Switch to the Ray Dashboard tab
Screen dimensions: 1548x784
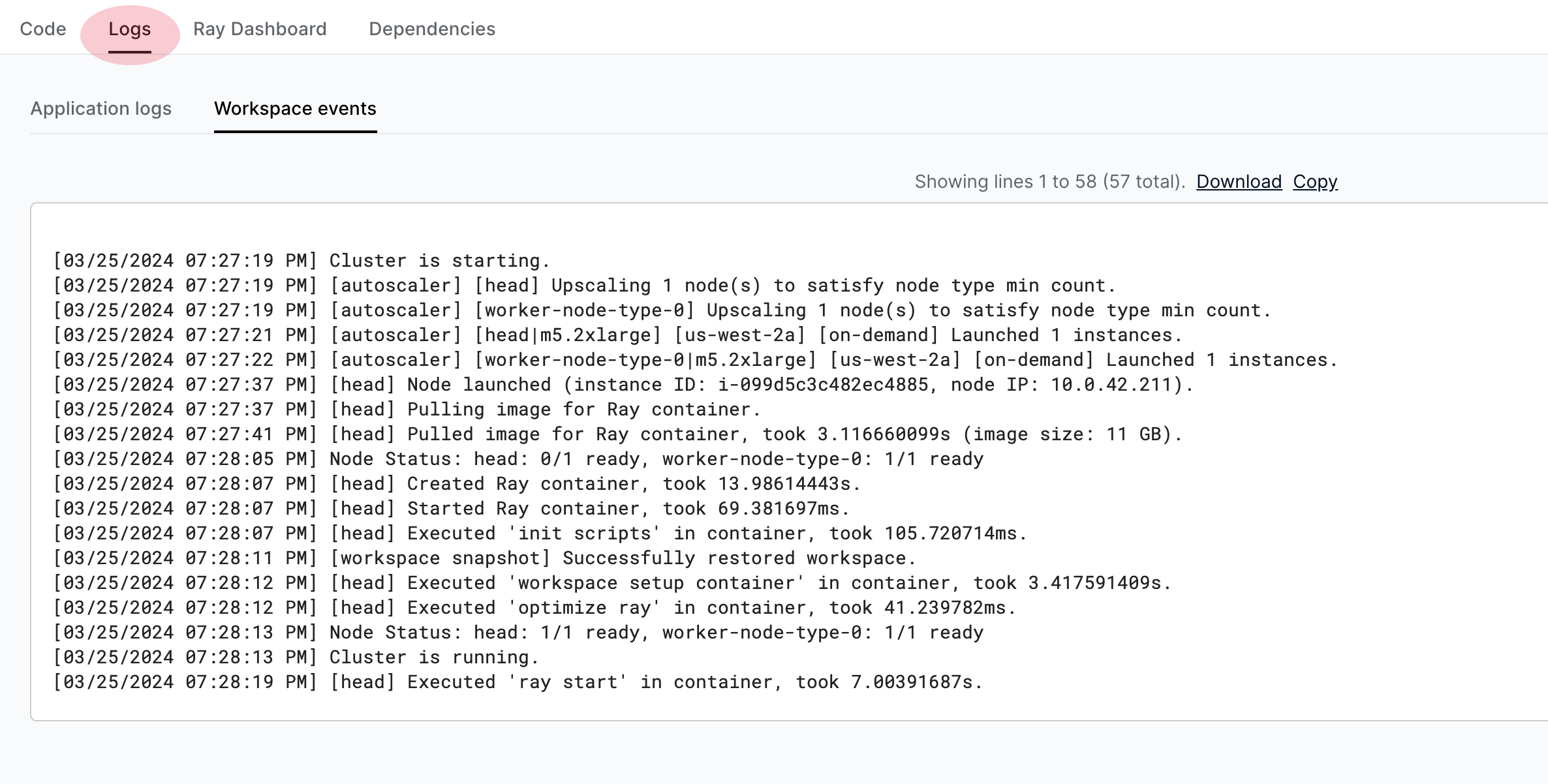pos(260,29)
